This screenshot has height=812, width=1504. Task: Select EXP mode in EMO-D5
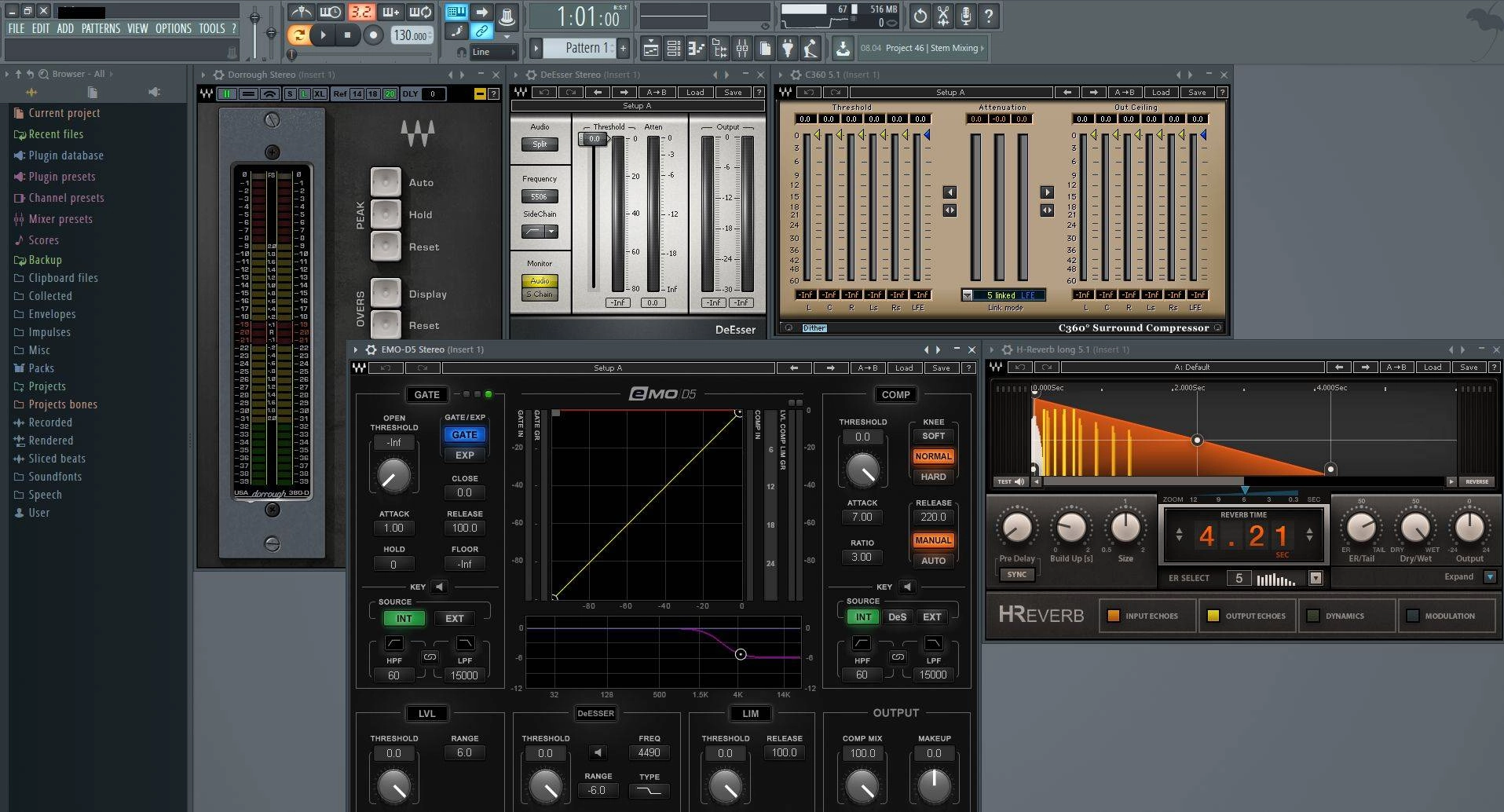click(x=464, y=455)
